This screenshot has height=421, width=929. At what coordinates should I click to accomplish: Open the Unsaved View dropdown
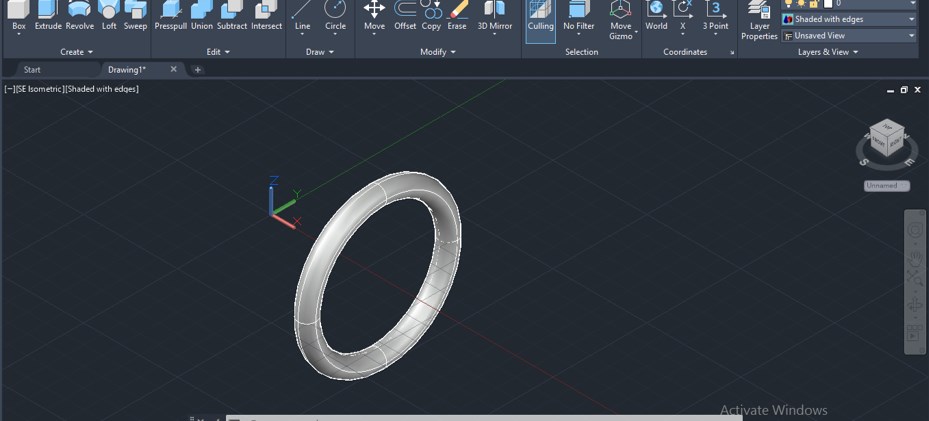(849, 36)
